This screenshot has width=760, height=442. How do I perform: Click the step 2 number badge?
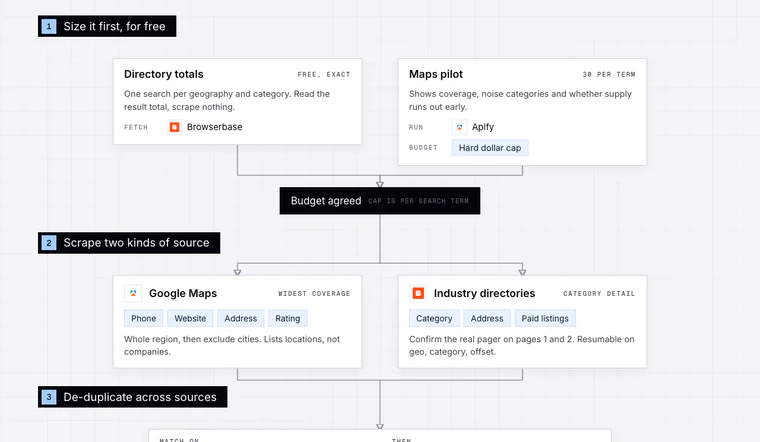[x=49, y=243]
